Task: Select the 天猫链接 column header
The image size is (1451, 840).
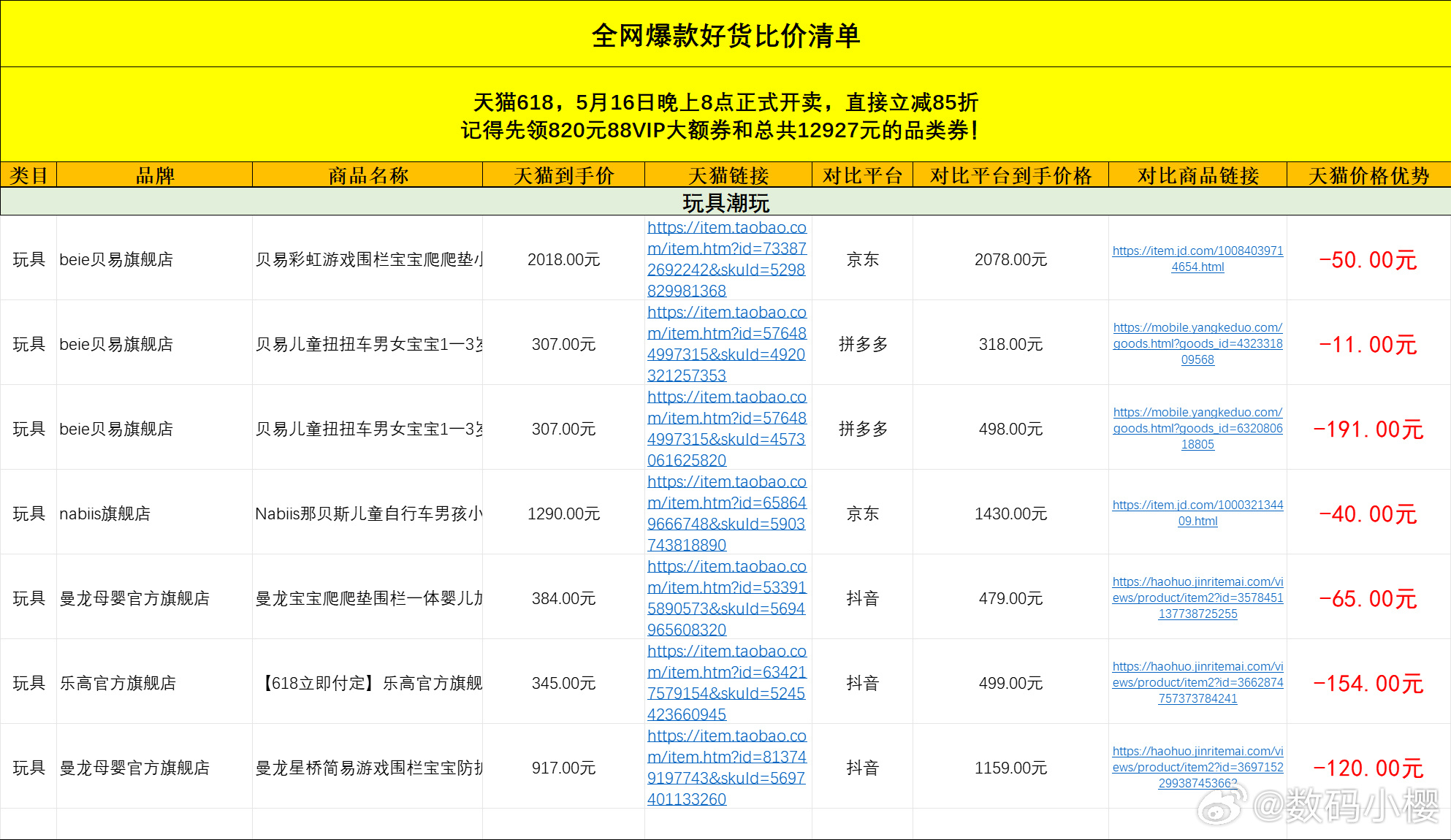Action: (728, 175)
